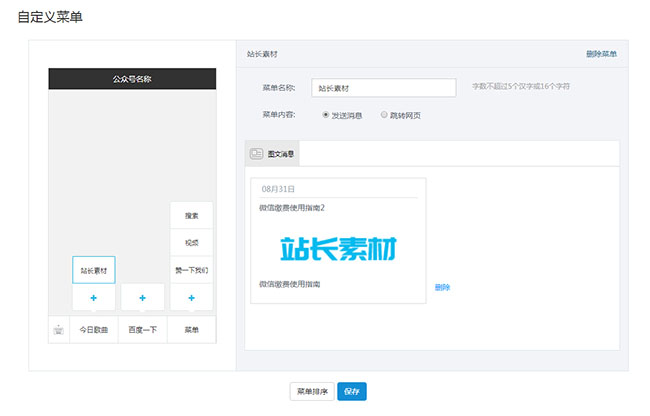Select the 搜索 submenu entry
Screen dimensions: 650x416
point(191,215)
